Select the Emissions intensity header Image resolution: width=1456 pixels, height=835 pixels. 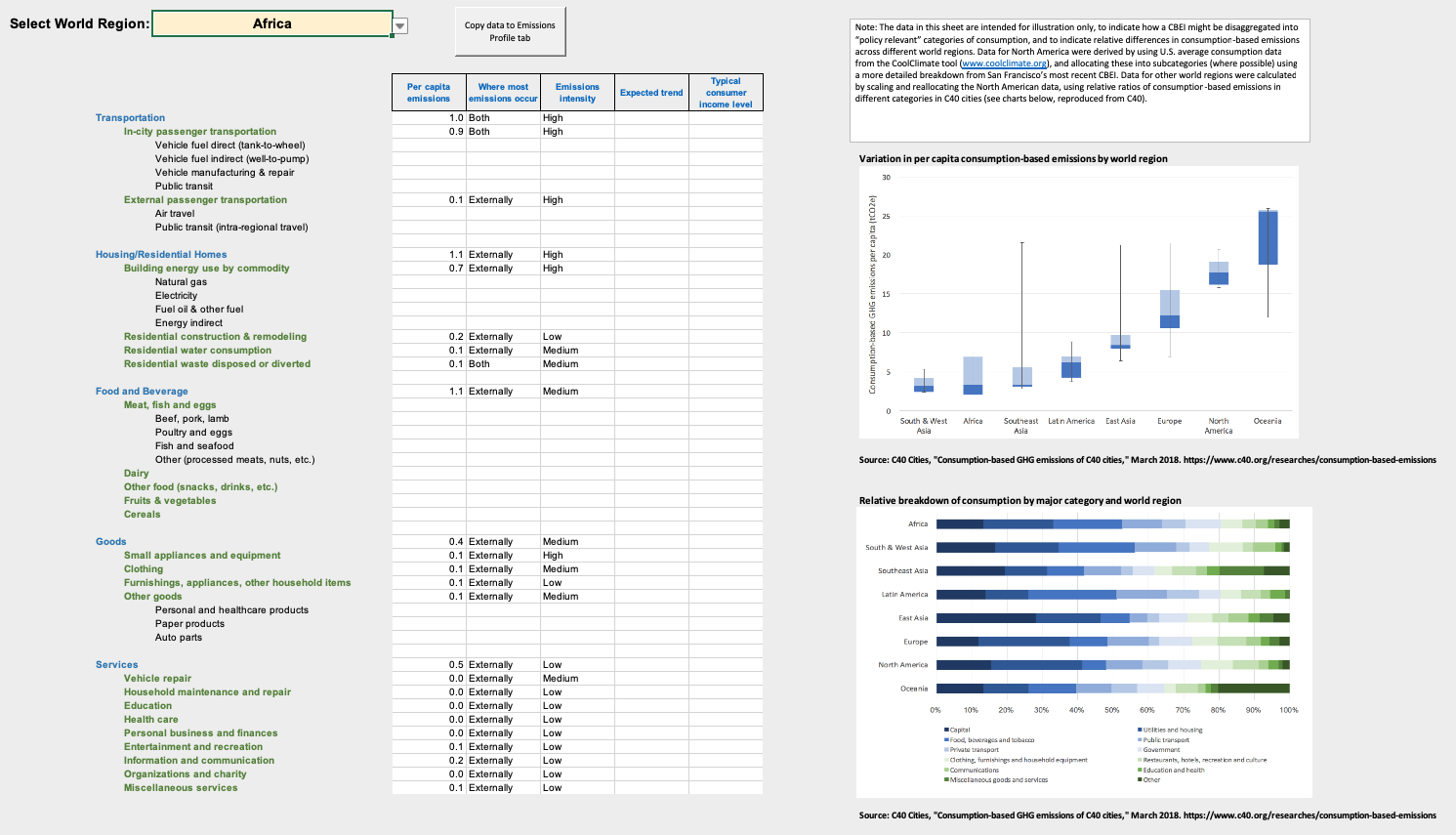(x=577, y=93)
